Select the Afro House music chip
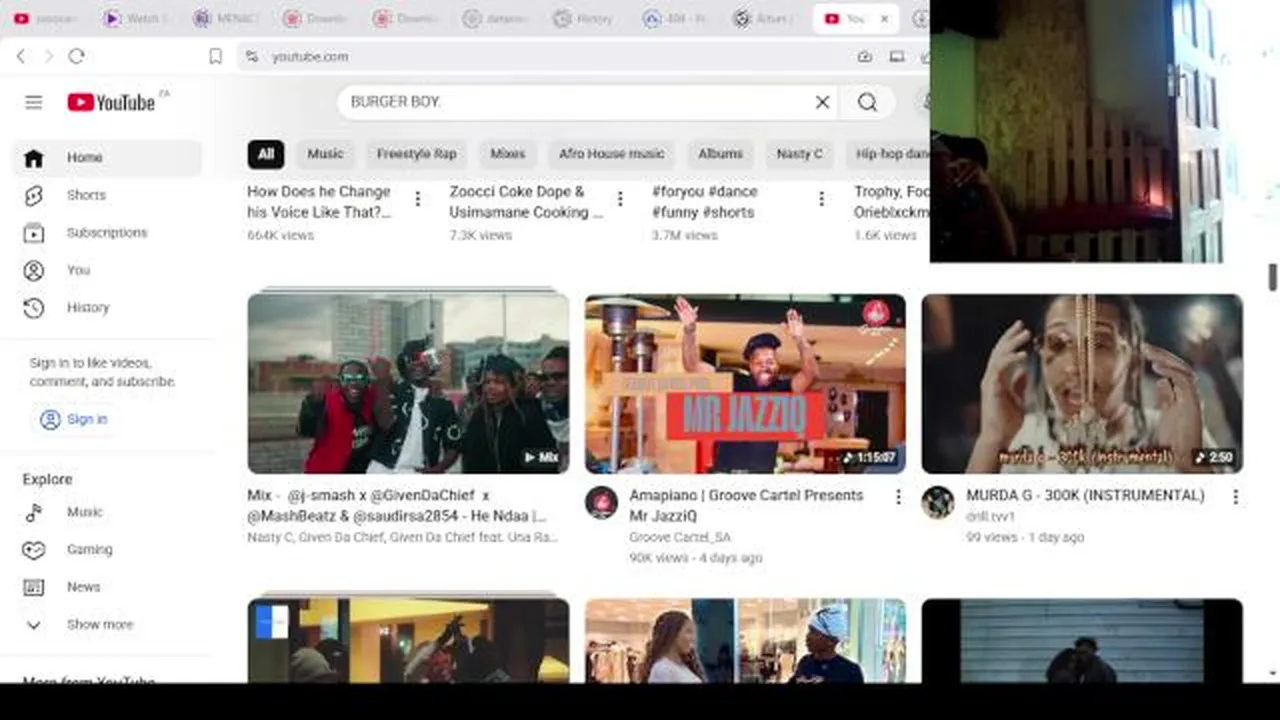The height and width of the screenshot is (720, 1280). pyautogui.click(x=611, y=154)
